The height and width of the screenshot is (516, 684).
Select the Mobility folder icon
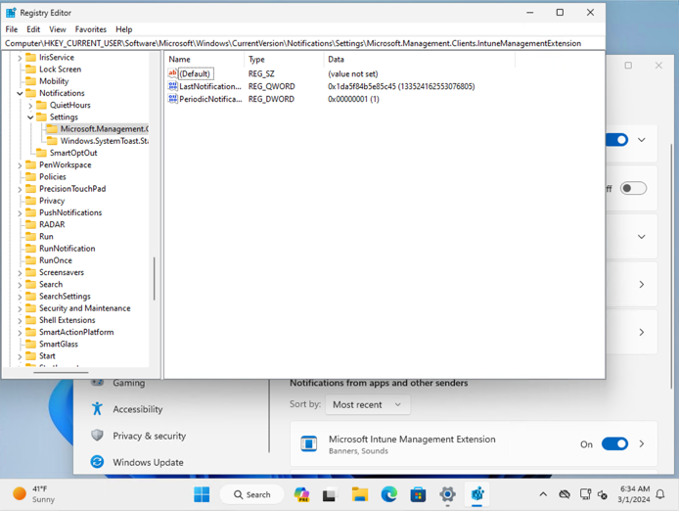[x=31, y=81]
